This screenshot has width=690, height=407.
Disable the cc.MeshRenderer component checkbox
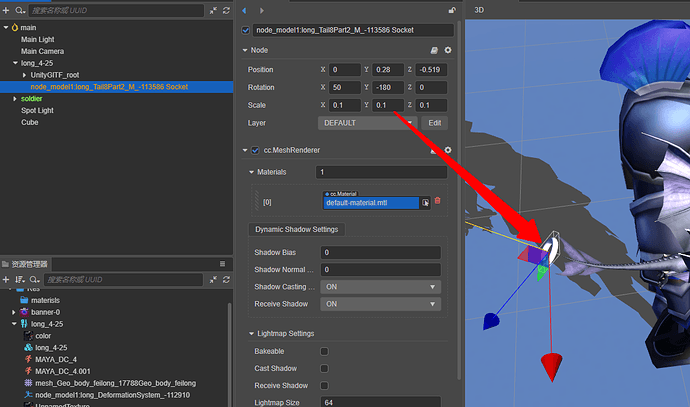click(255, 151)
